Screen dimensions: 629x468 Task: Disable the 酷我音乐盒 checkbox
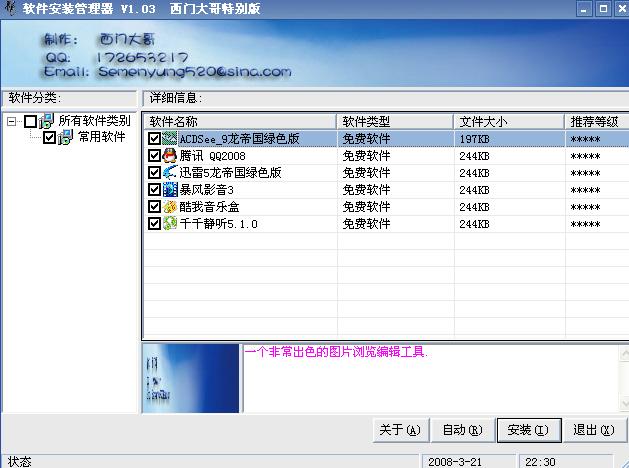(154, 207)
